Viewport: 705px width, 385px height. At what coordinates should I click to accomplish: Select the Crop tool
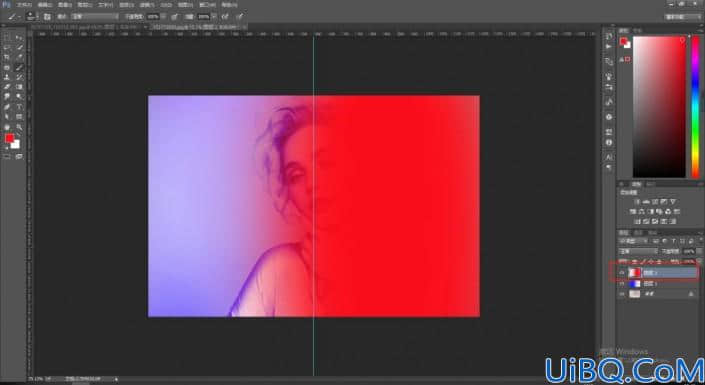point(7,58)
